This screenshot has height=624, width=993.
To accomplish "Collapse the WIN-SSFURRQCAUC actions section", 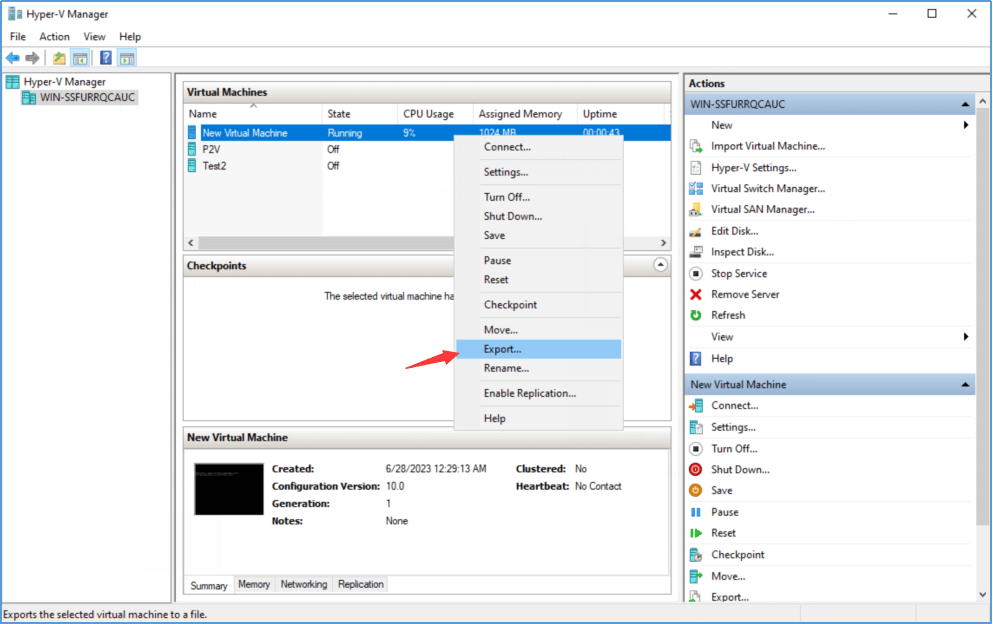I will click(965, 104).
